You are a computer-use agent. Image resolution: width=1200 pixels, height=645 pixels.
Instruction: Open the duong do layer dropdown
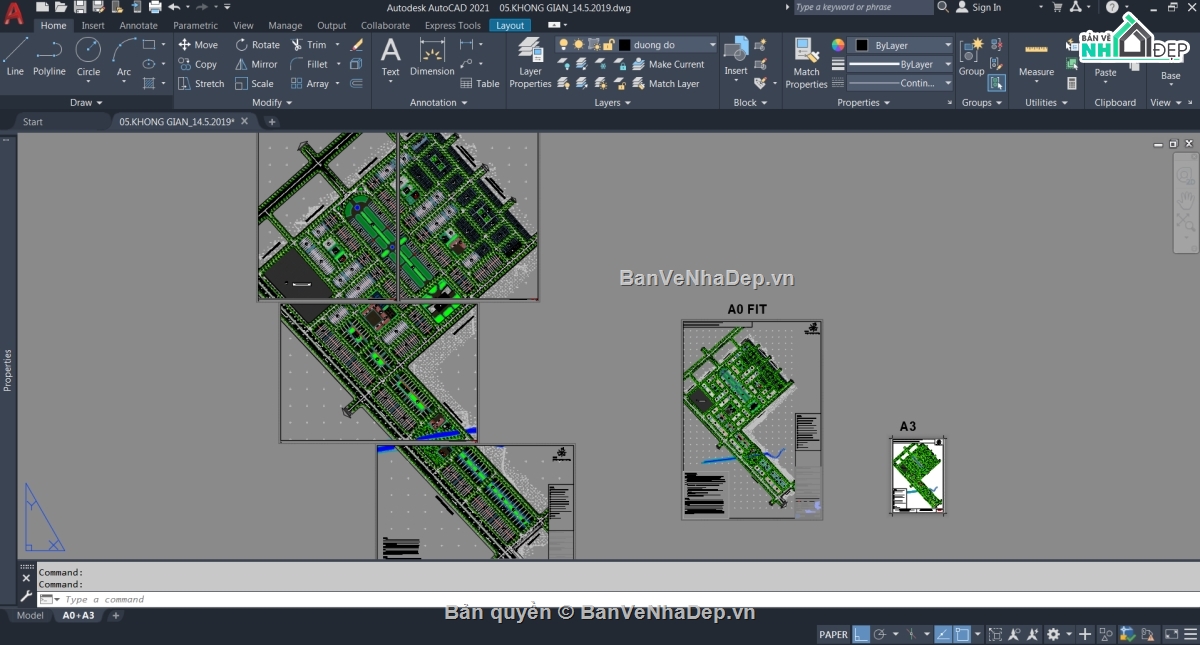coord(713,44)
